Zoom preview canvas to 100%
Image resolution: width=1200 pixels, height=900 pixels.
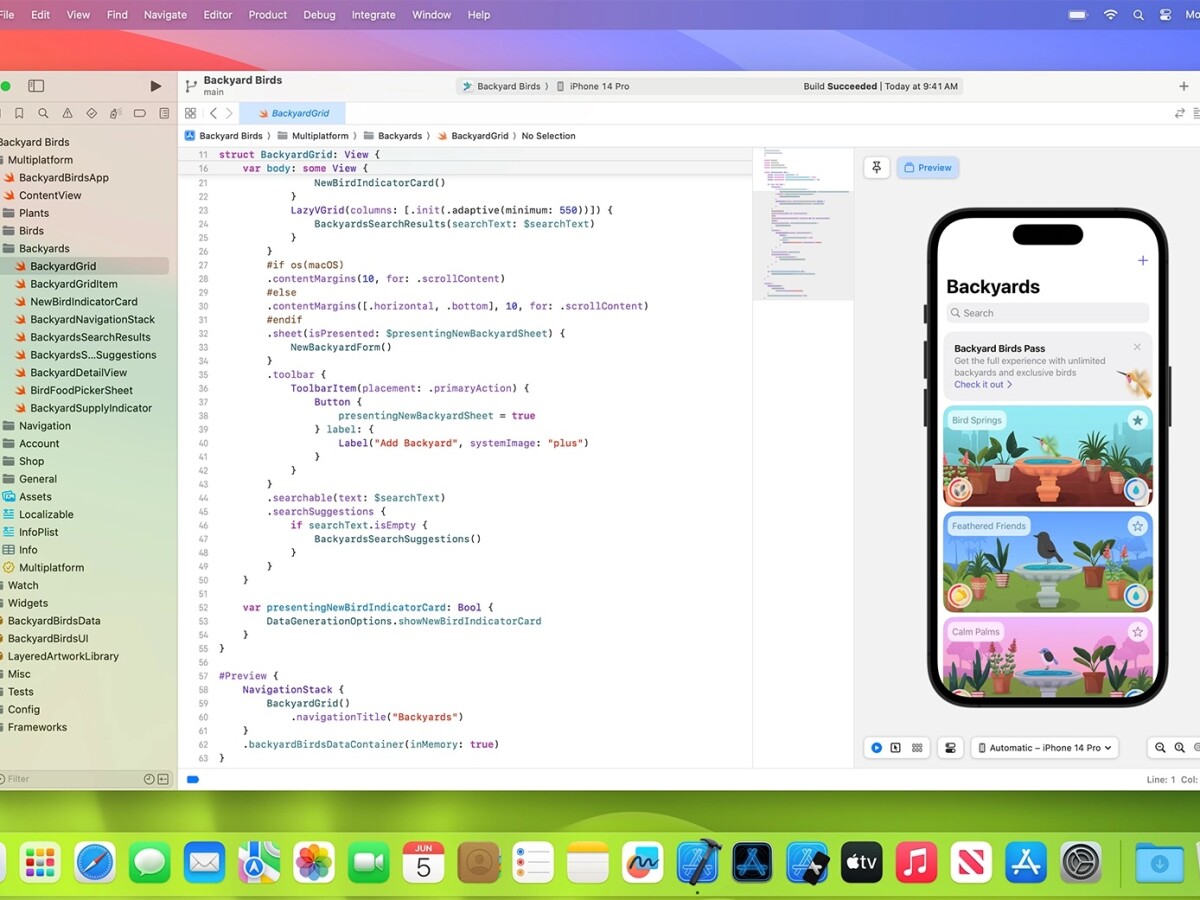pyautogui.click(x=1180, y=748)
